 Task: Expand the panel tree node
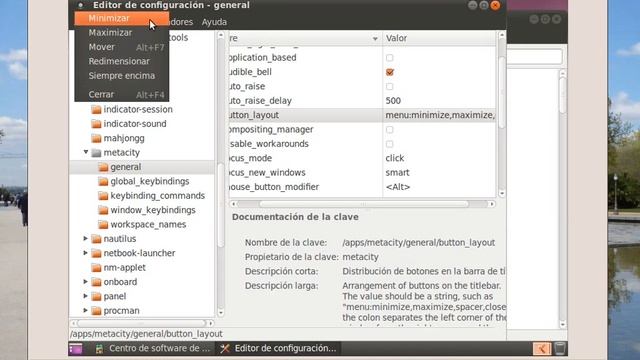point(86,296)
